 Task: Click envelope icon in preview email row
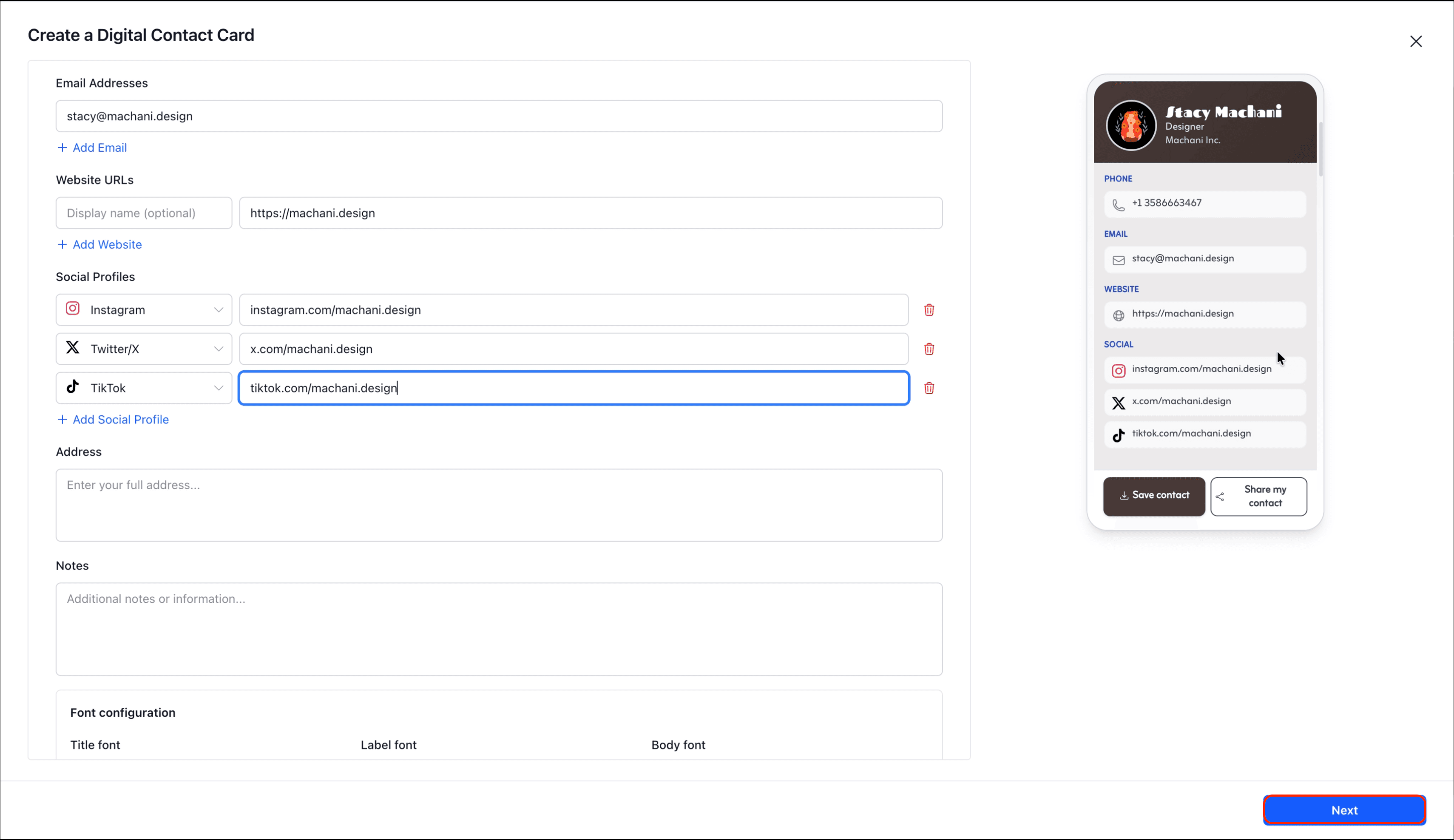[1118, 260]
